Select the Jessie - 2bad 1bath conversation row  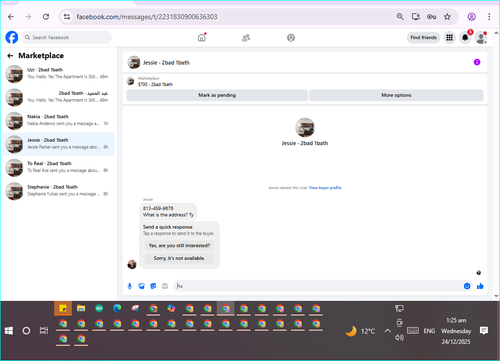(x=59, y=144)
